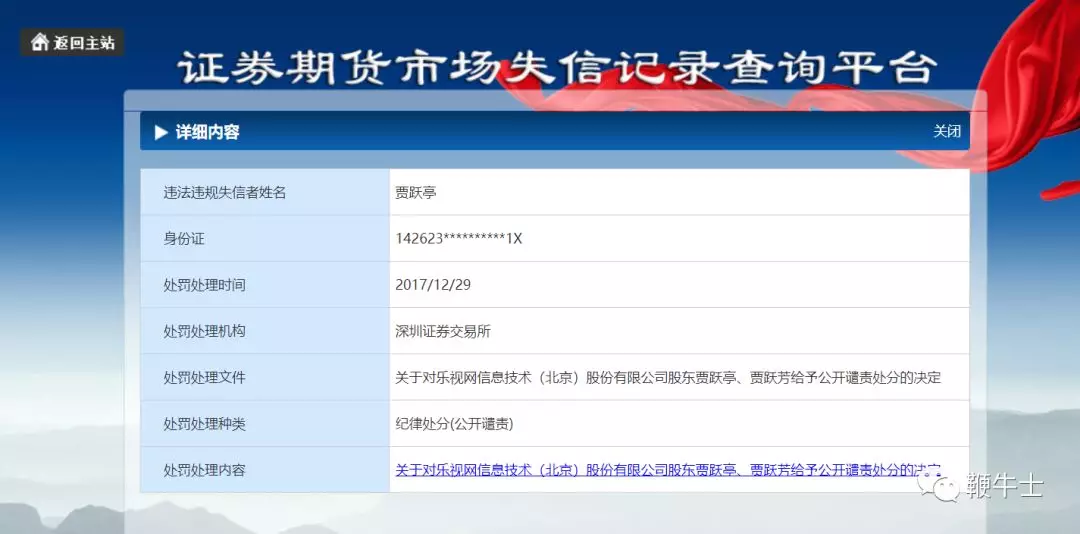Select the ID number 142623**********1X
Screen dimensions: 1080x534
coord(459,239)
